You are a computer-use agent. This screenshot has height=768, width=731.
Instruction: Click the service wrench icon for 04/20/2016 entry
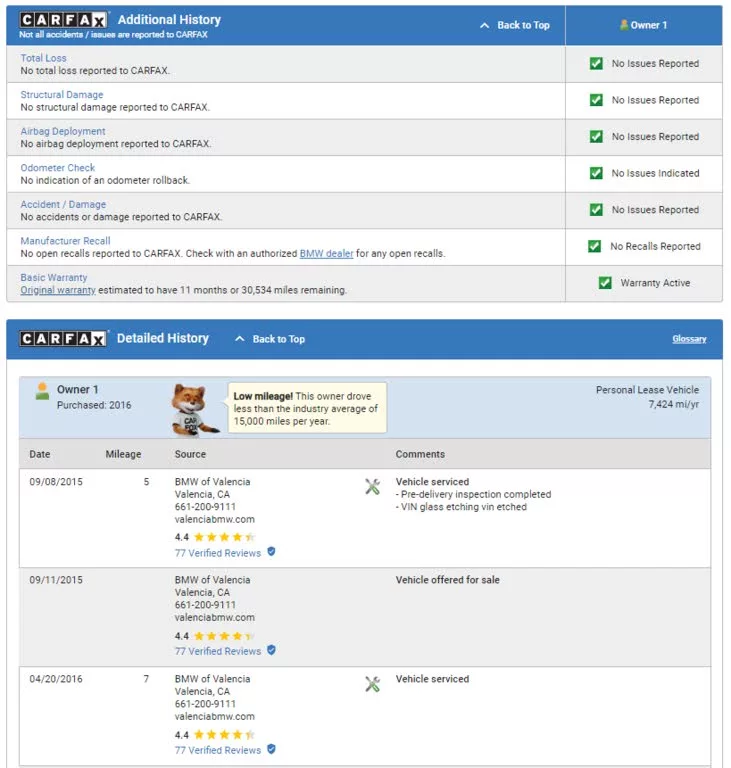372,684
